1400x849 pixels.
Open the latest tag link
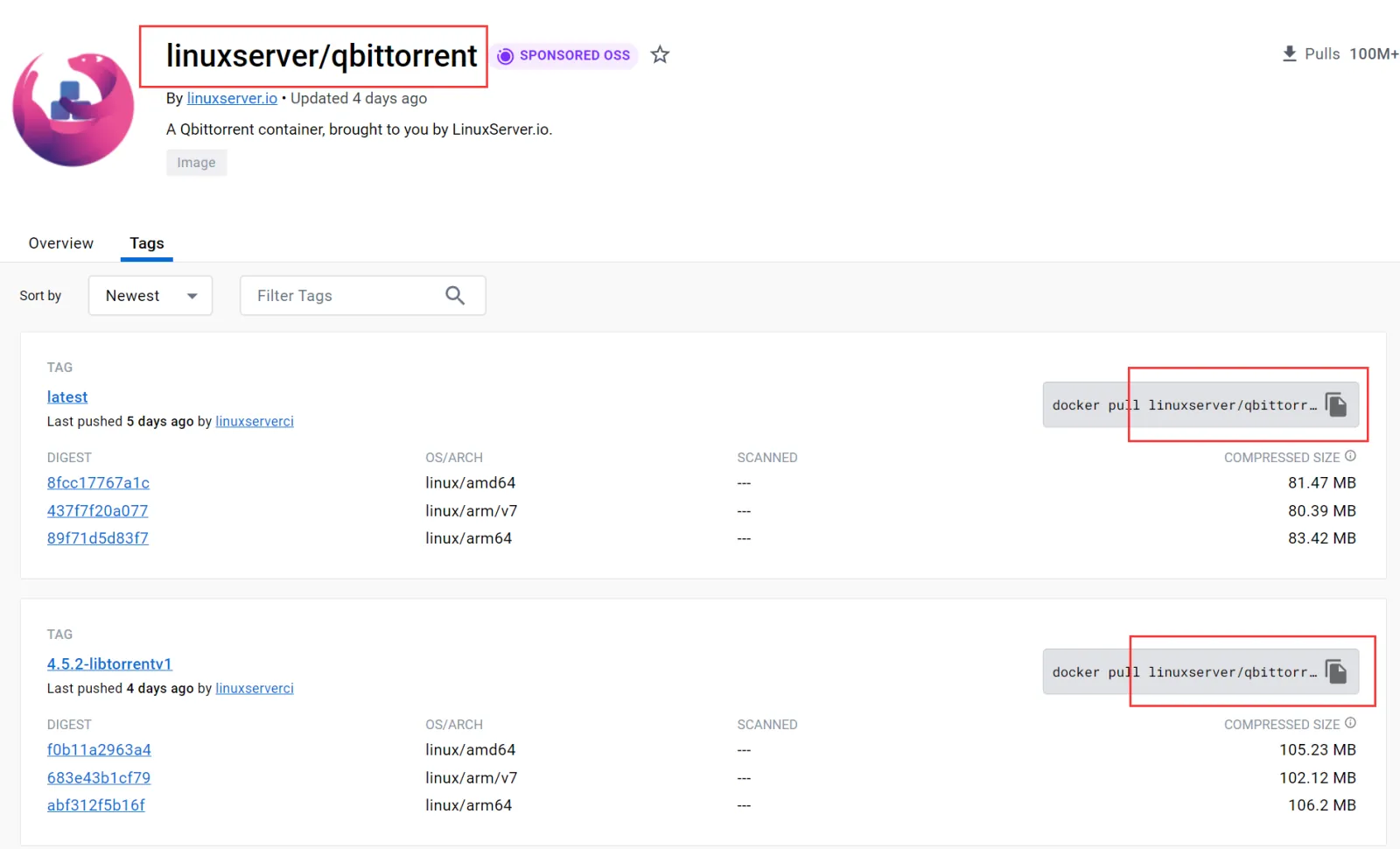[67, 396]
